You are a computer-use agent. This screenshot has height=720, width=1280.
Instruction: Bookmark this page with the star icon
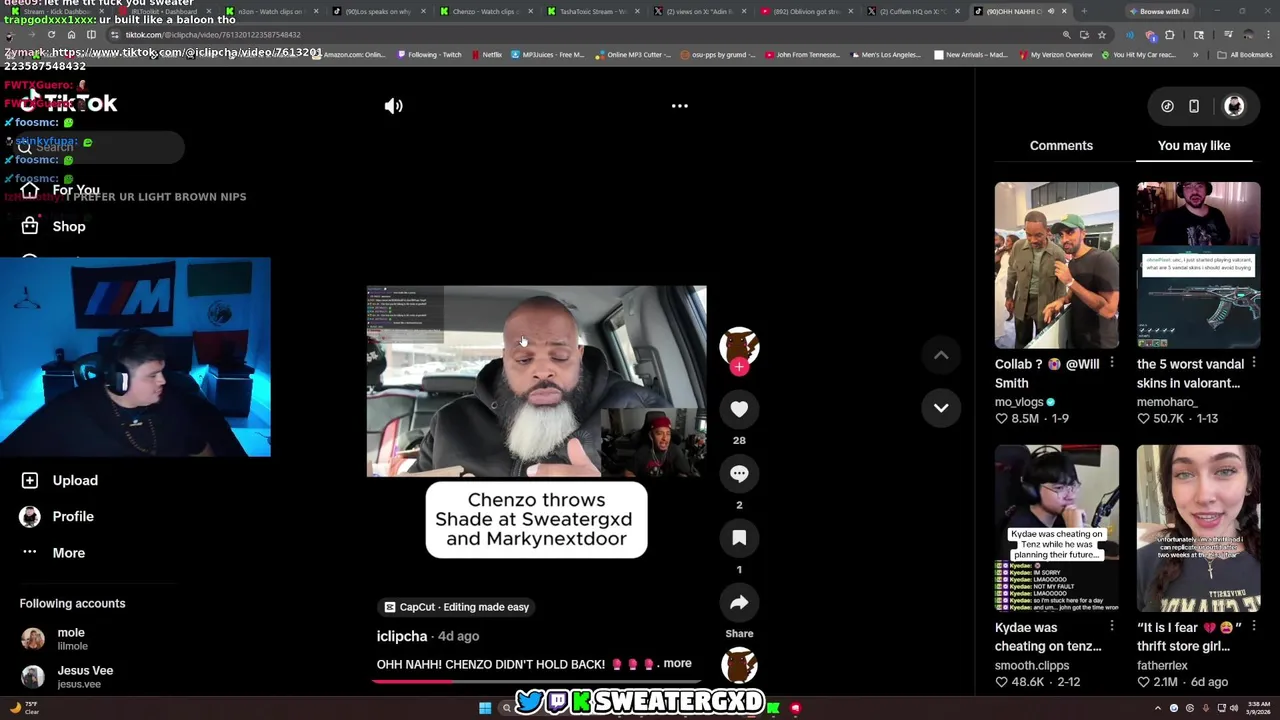click(x=1102, y=35)
